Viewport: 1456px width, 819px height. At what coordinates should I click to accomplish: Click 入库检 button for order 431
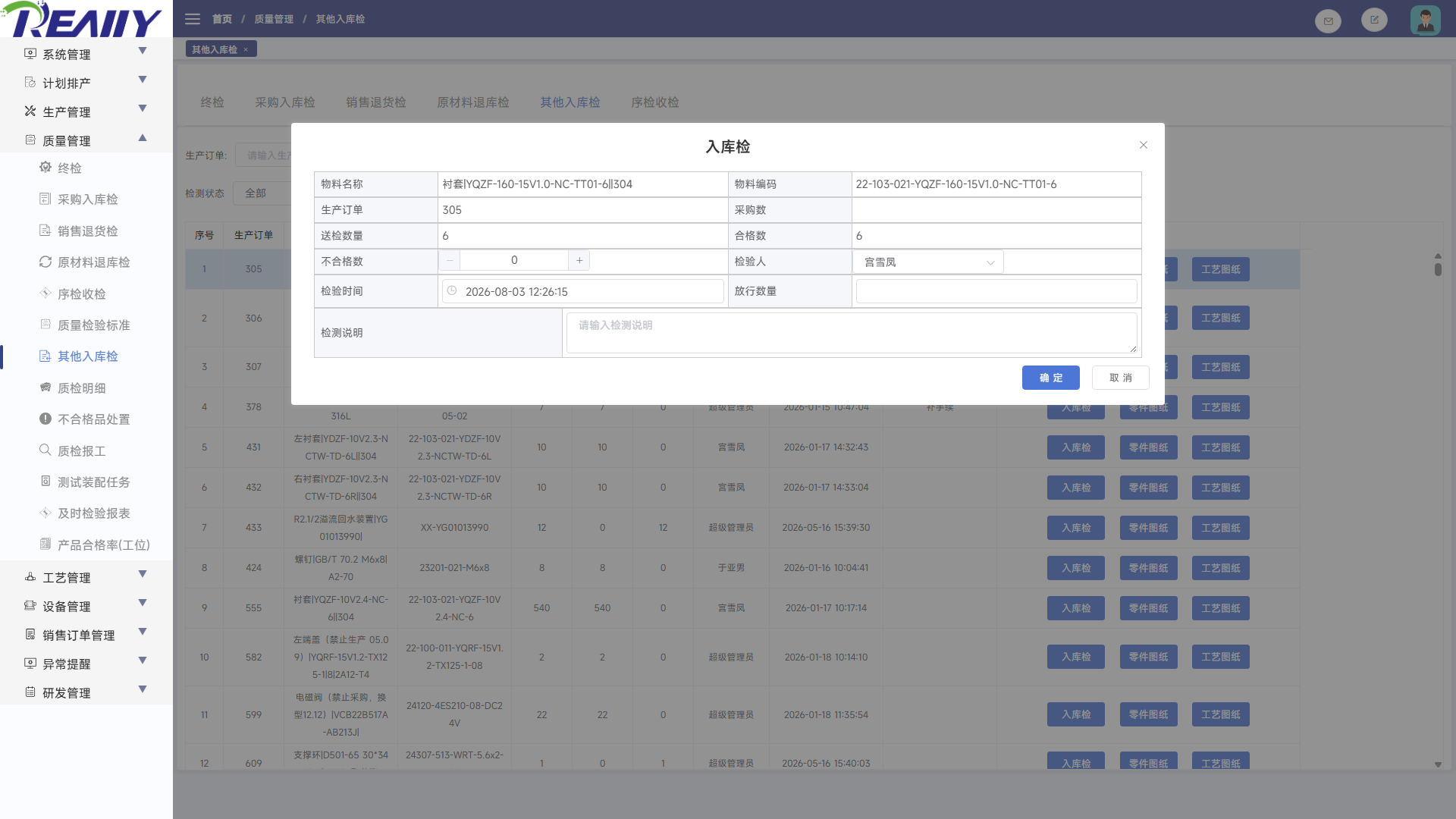[x=1076, y=447]
